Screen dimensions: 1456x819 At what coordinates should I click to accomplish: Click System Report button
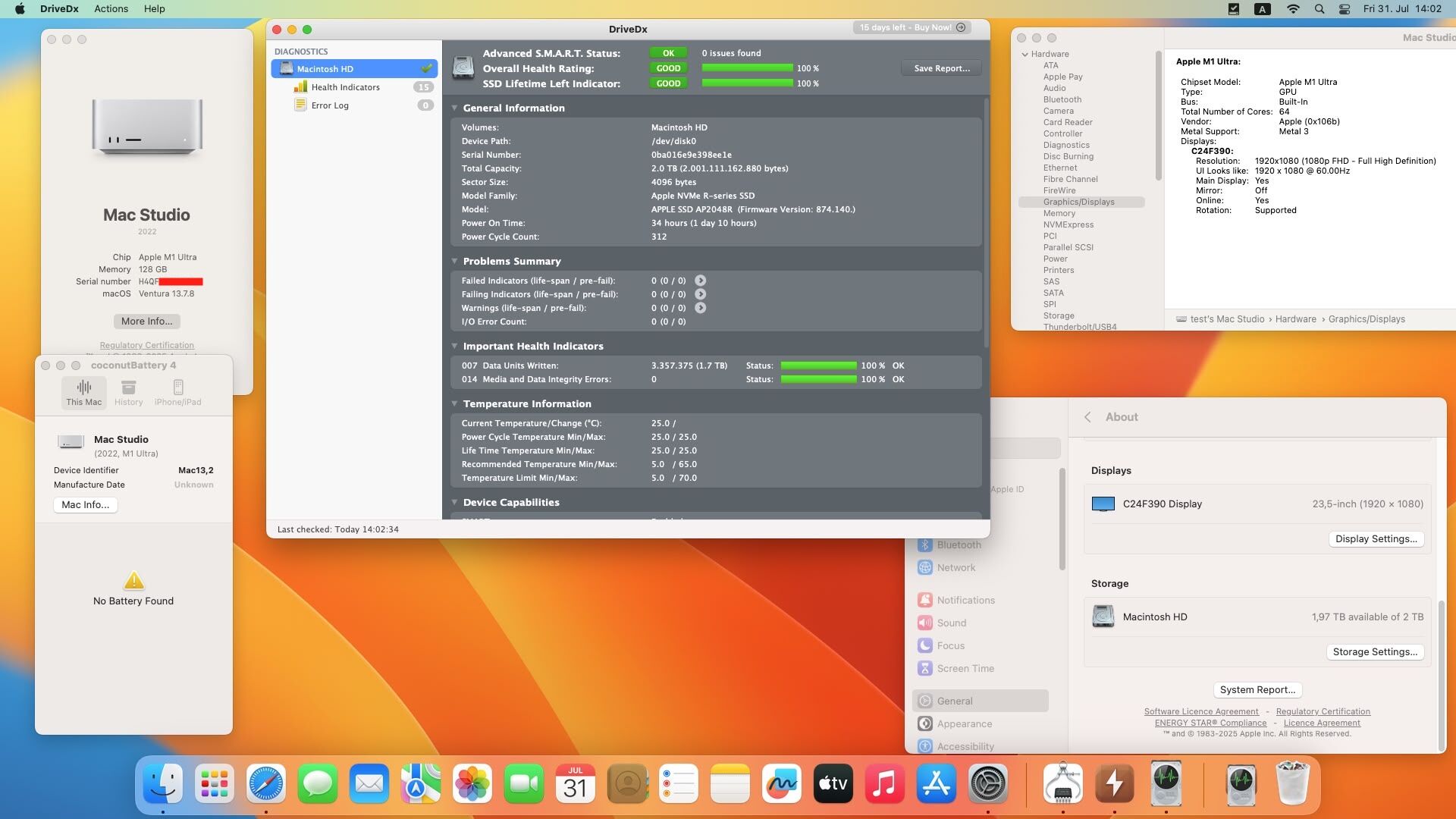click(x=1257, y=690)
